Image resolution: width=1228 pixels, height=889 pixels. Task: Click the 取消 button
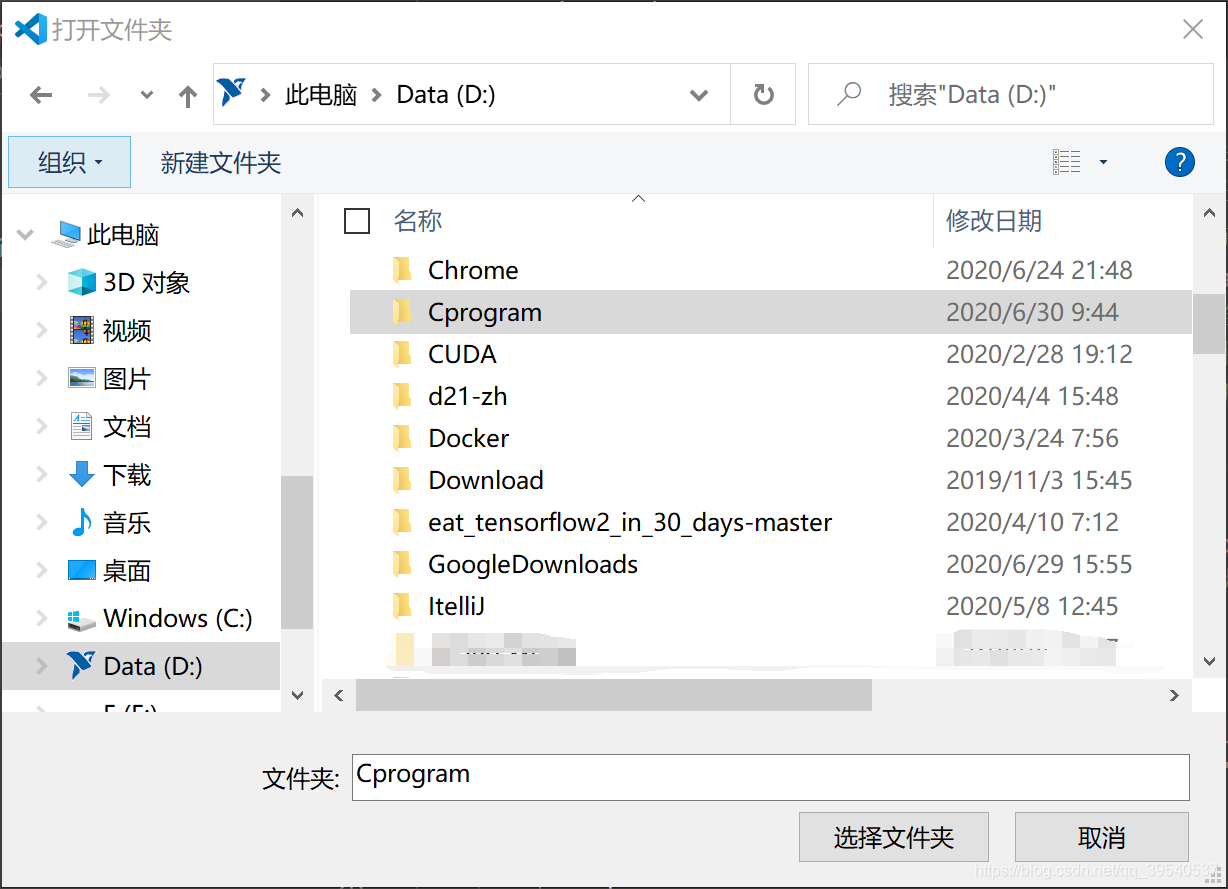(x=1101, y=837)
